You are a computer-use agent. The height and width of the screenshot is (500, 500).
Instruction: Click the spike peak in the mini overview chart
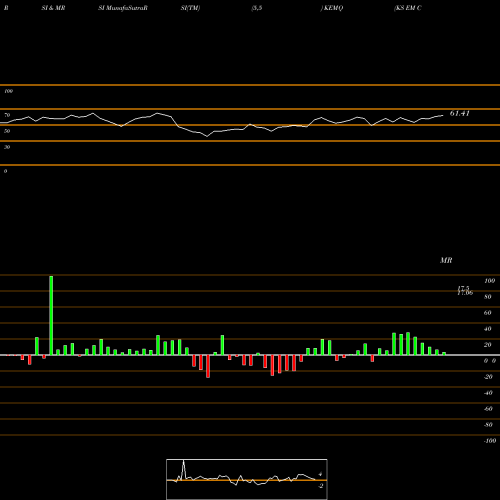click(x=183, y=461)
